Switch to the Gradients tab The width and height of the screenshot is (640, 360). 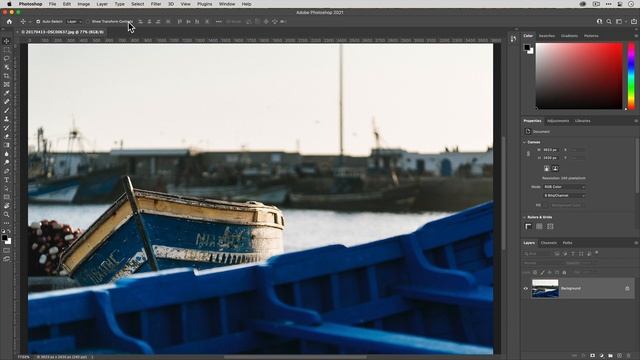pyautogui.click(x=569, y=36)
